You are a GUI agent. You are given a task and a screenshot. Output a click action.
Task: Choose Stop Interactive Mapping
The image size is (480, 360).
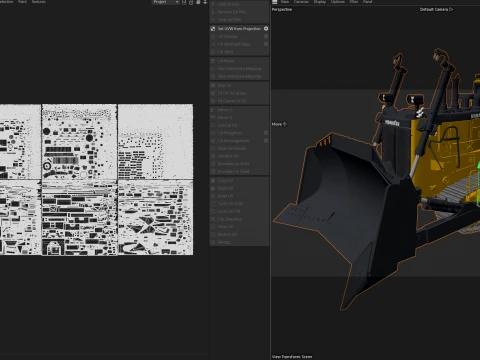pos(239,76)
